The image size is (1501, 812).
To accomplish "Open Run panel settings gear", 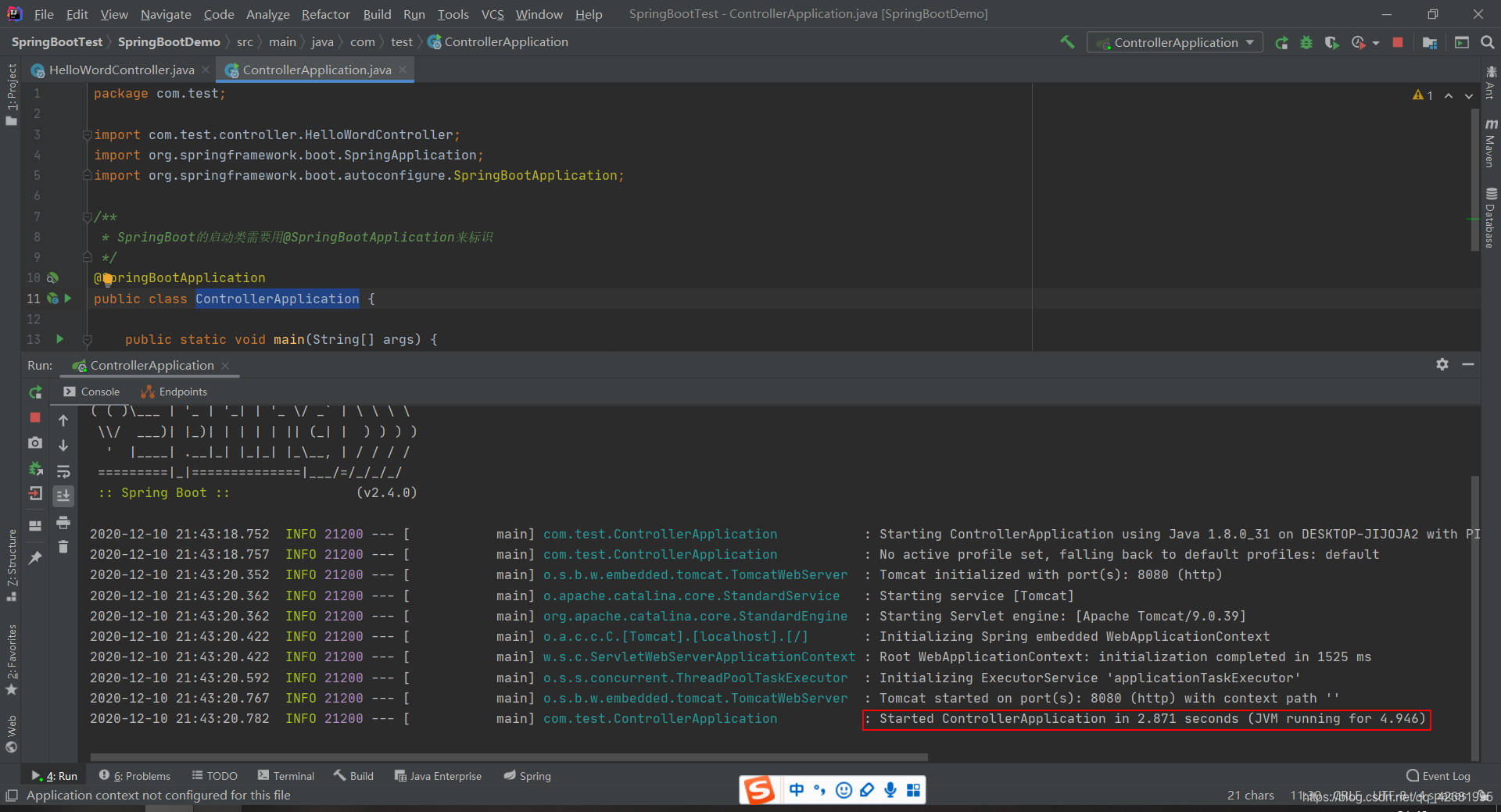I will click(1442, 364).
